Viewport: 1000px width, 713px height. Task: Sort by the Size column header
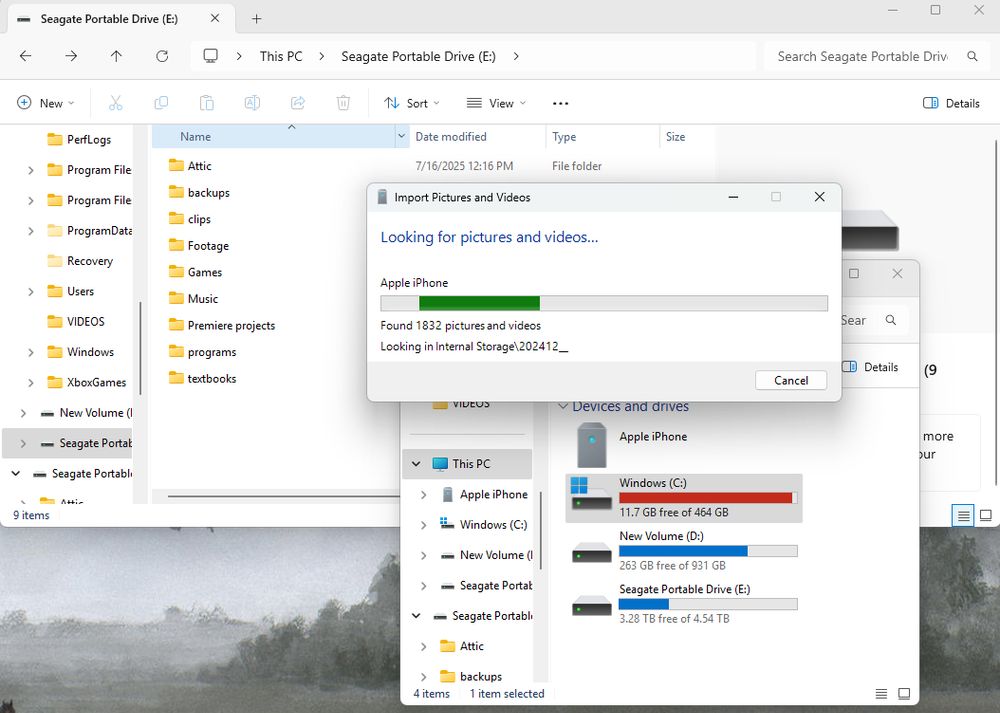pyautogui.click(x=687, y=136)
